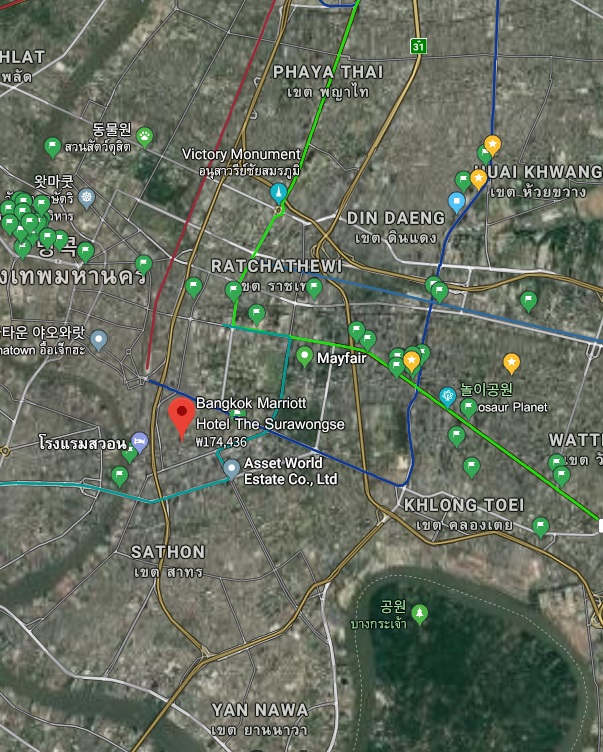This screenshot has height=752, width=603.
Task: Select the สวนสัตว์ดุสิต Thai zoo label
Action: (x=97, y=147)
